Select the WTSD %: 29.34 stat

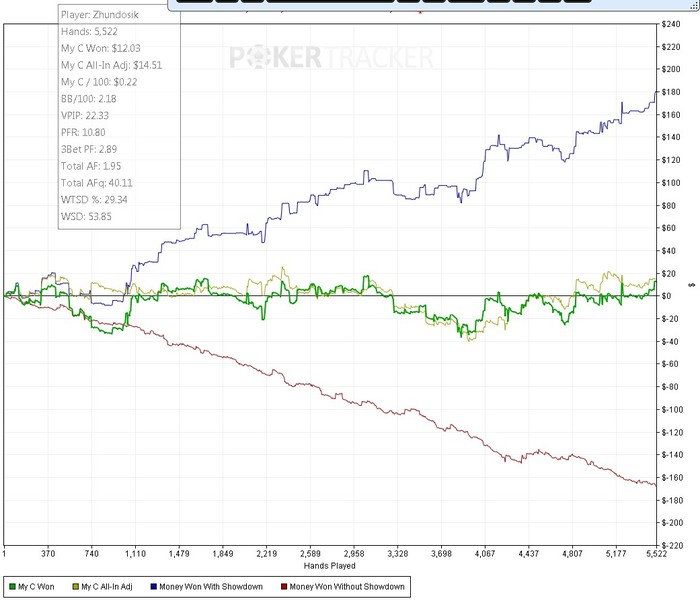click(x=94, y=200)
